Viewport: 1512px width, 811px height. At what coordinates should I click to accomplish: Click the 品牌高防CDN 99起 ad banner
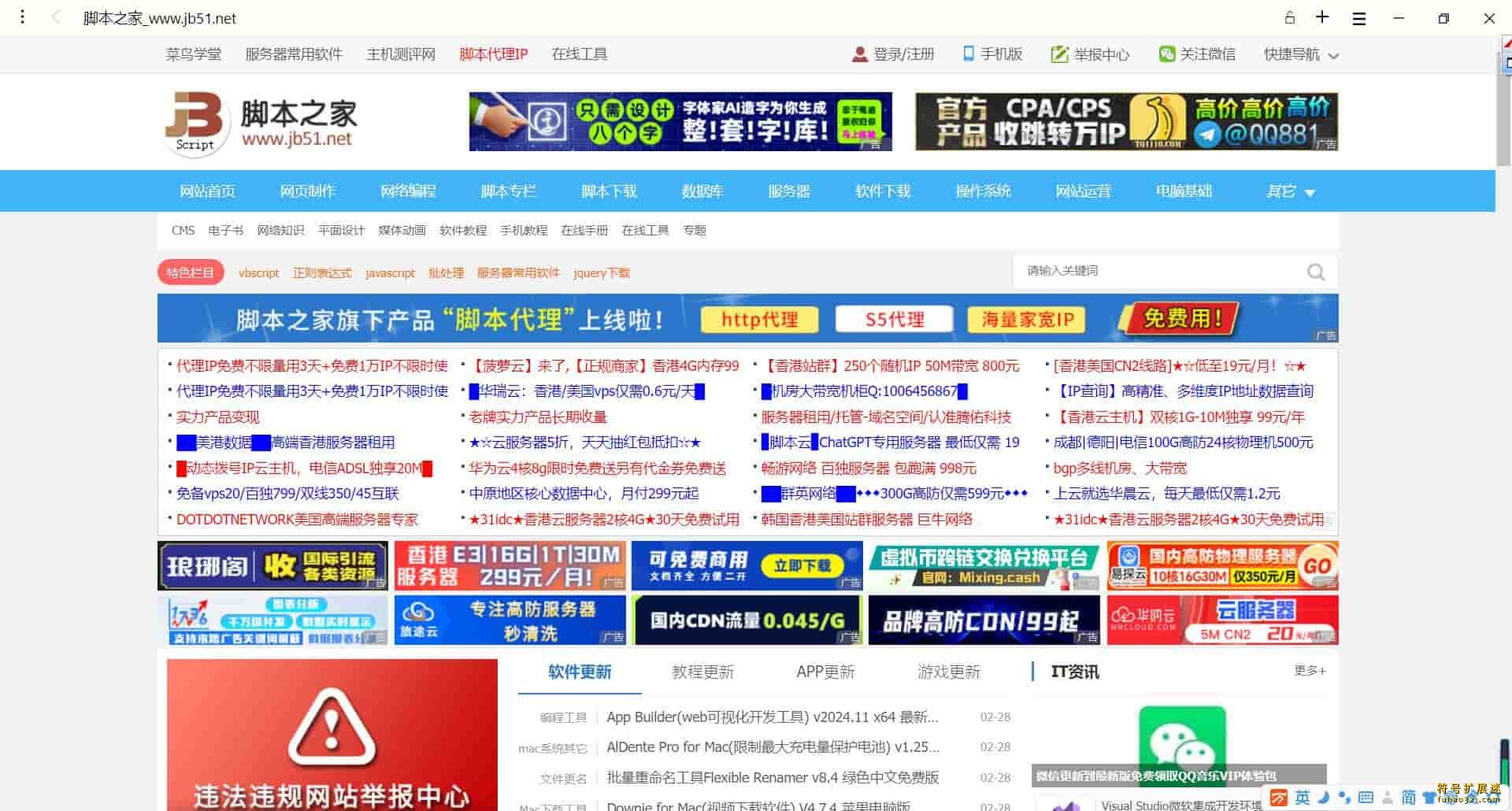pyautogui.click(x=984, y=620)
